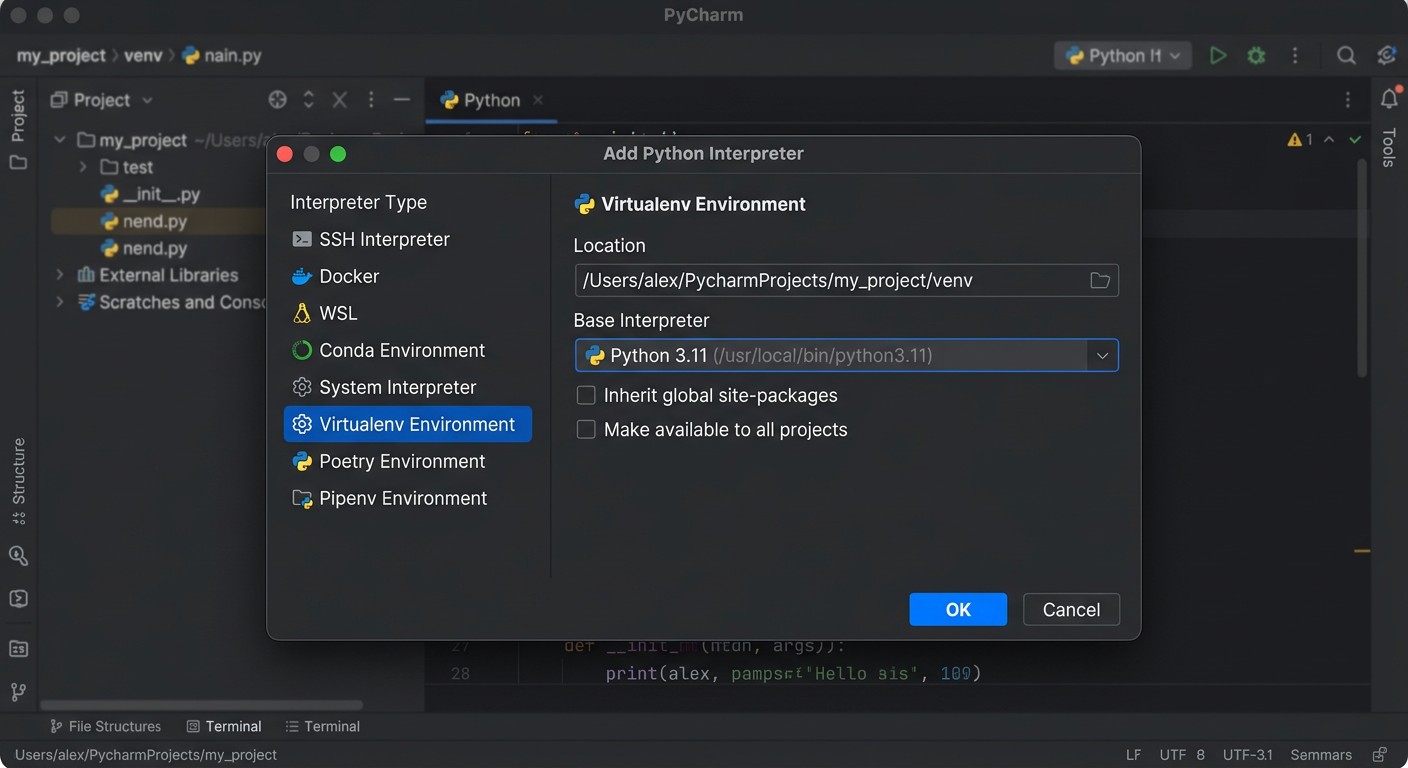Viewport: 1408px width, 768px height.
Task: Check Make available to all projects
Action: 586,430
